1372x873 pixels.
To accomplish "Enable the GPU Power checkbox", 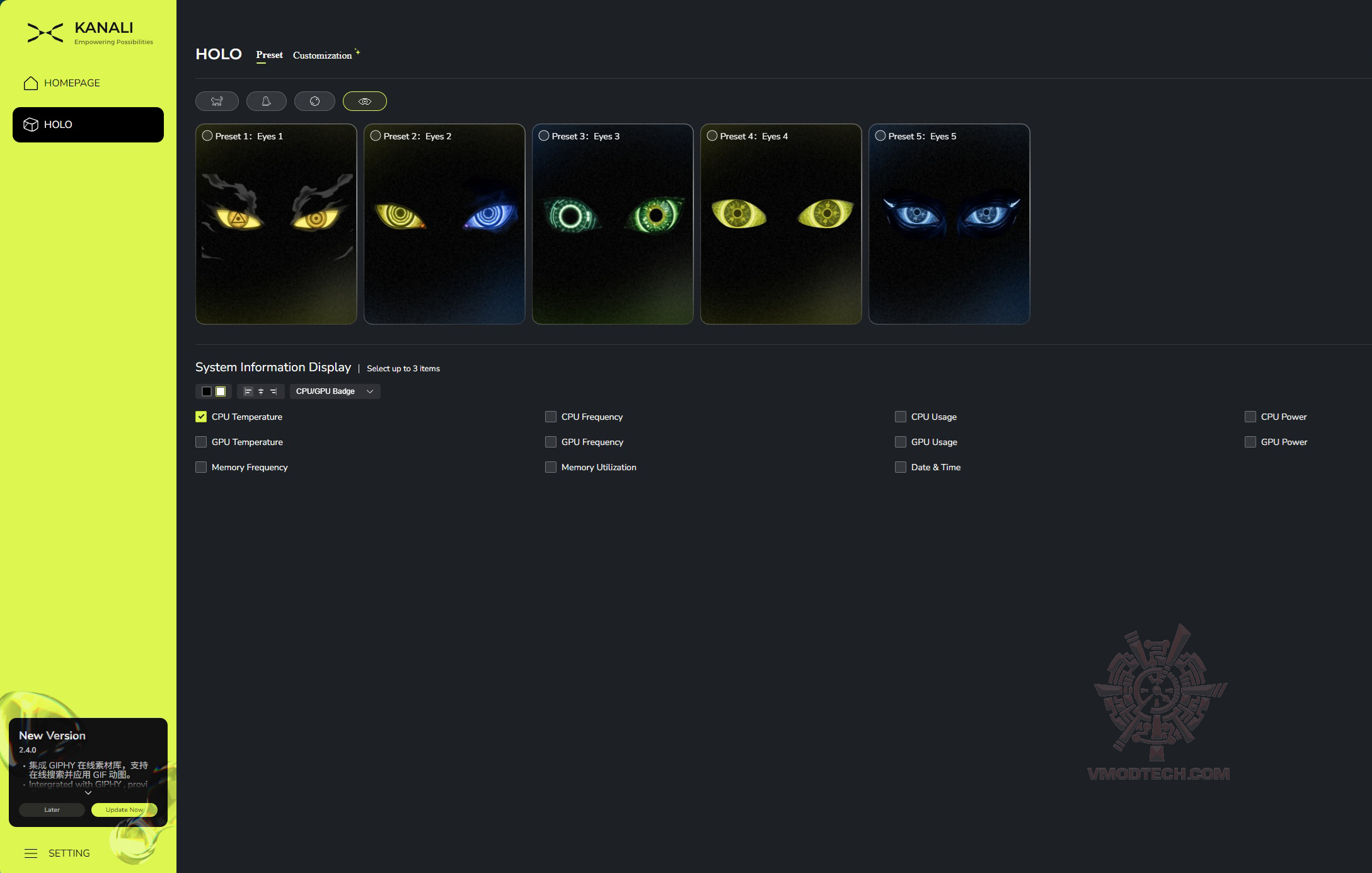I will pos(1250,442).
